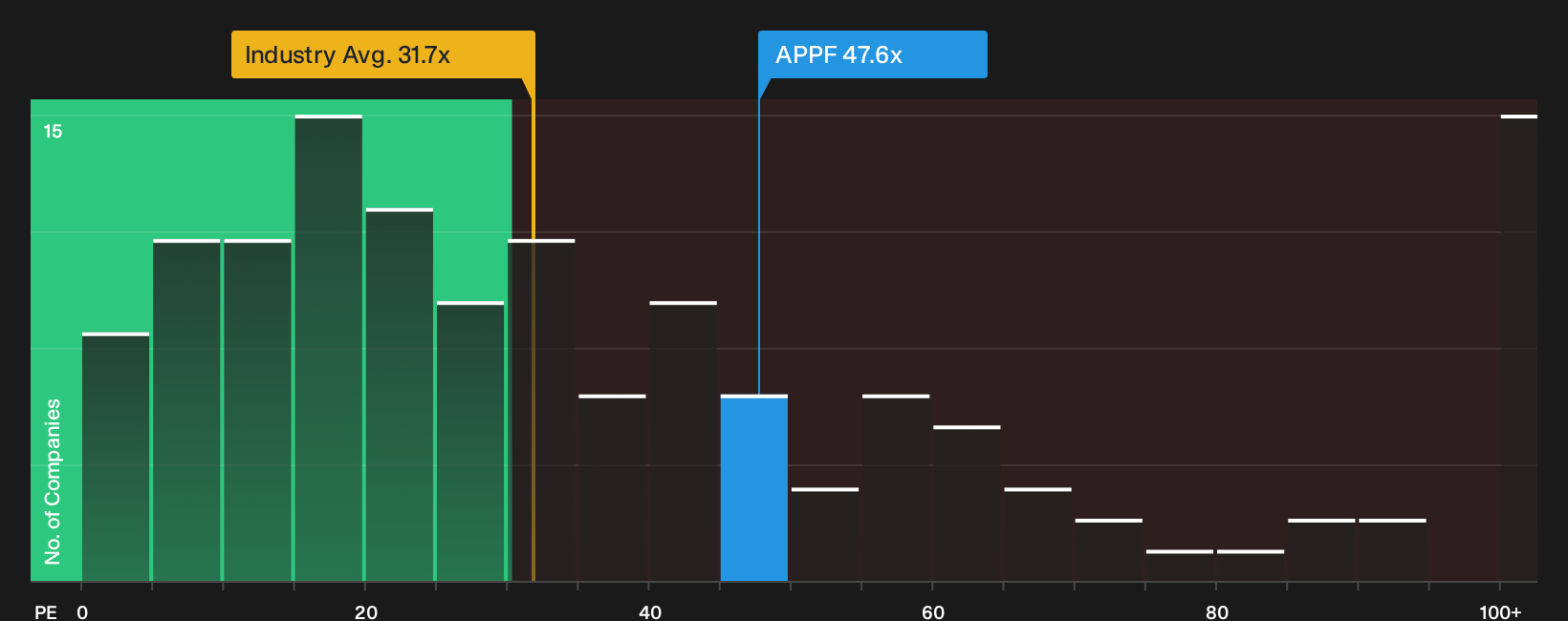Click the axis label 80
Viewport: 1568px width, 621px height.
1217,611
